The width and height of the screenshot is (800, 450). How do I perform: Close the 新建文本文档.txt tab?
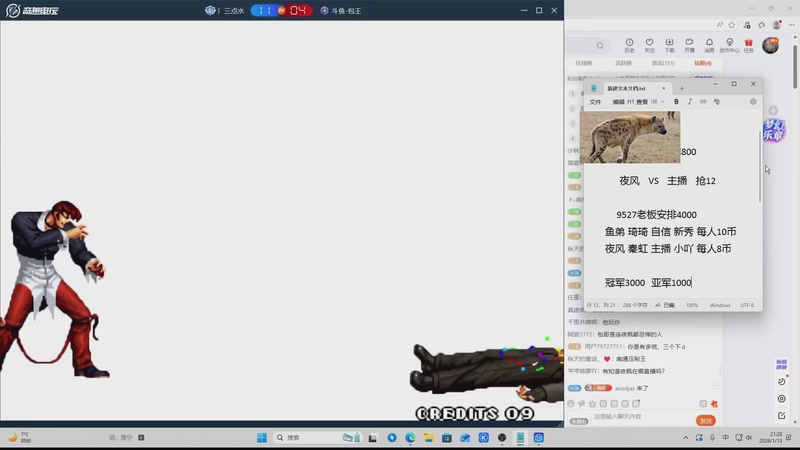click(664, 88)
